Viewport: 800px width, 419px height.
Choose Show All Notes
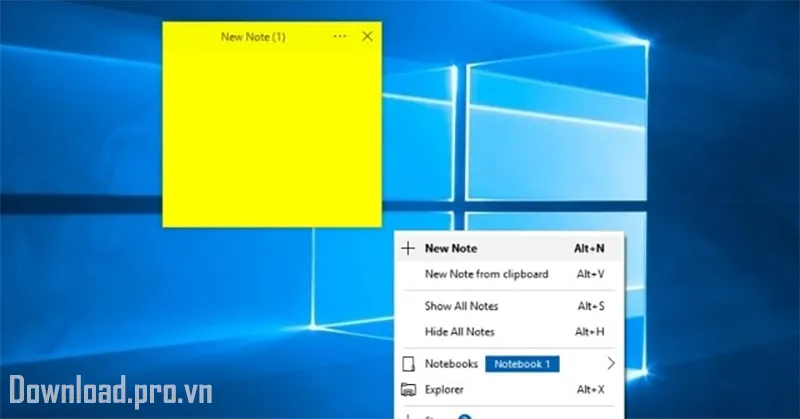point(509,306)
